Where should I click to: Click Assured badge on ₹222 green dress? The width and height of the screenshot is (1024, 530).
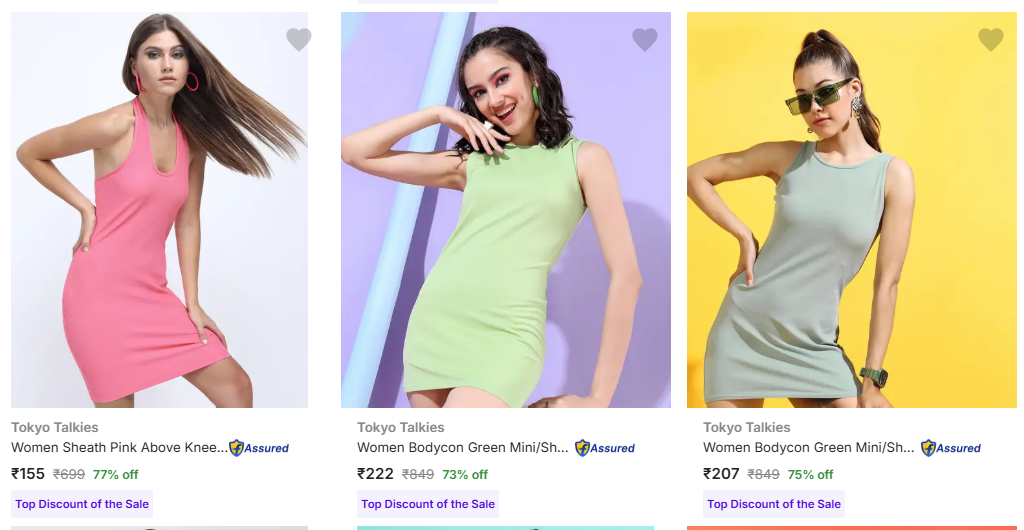[605, 448]
